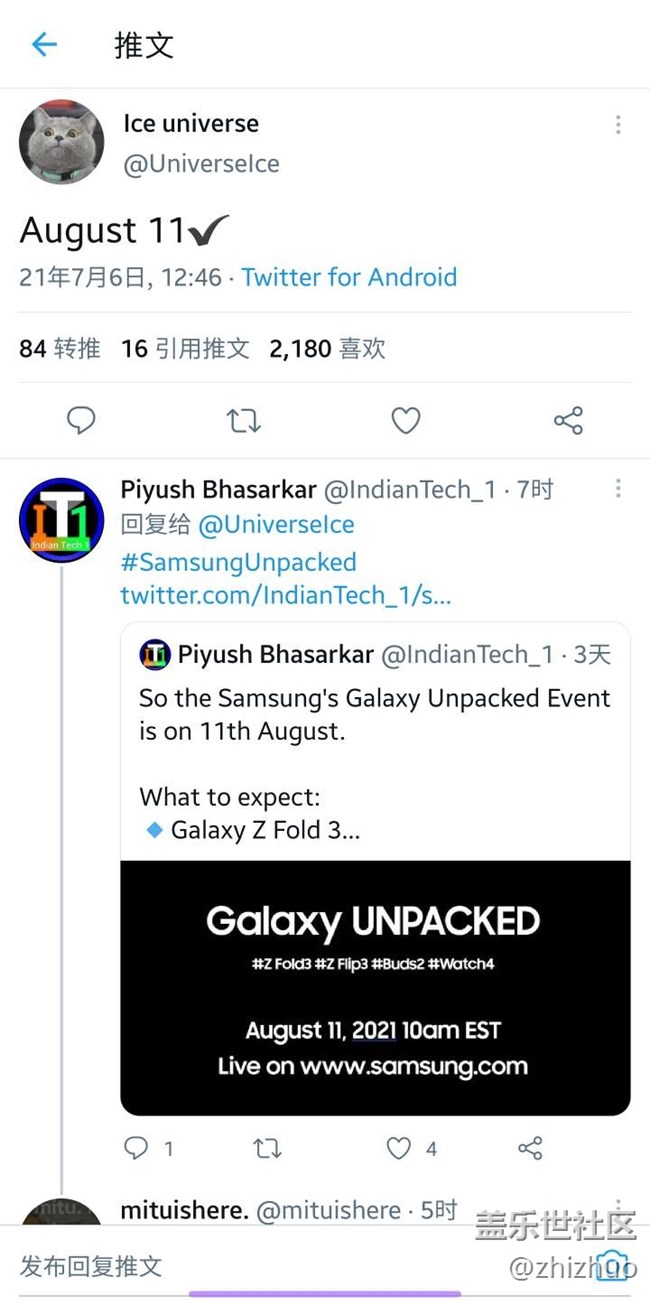Tap the reply tweet input field
The image size is (650, 1305).
(250, 1267)
